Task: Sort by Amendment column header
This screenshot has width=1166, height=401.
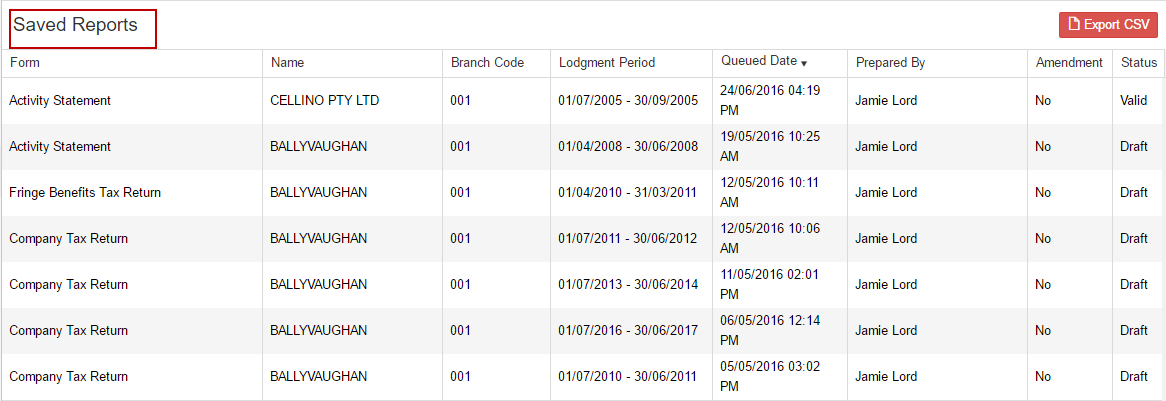Action: [x=1069, y=62]
